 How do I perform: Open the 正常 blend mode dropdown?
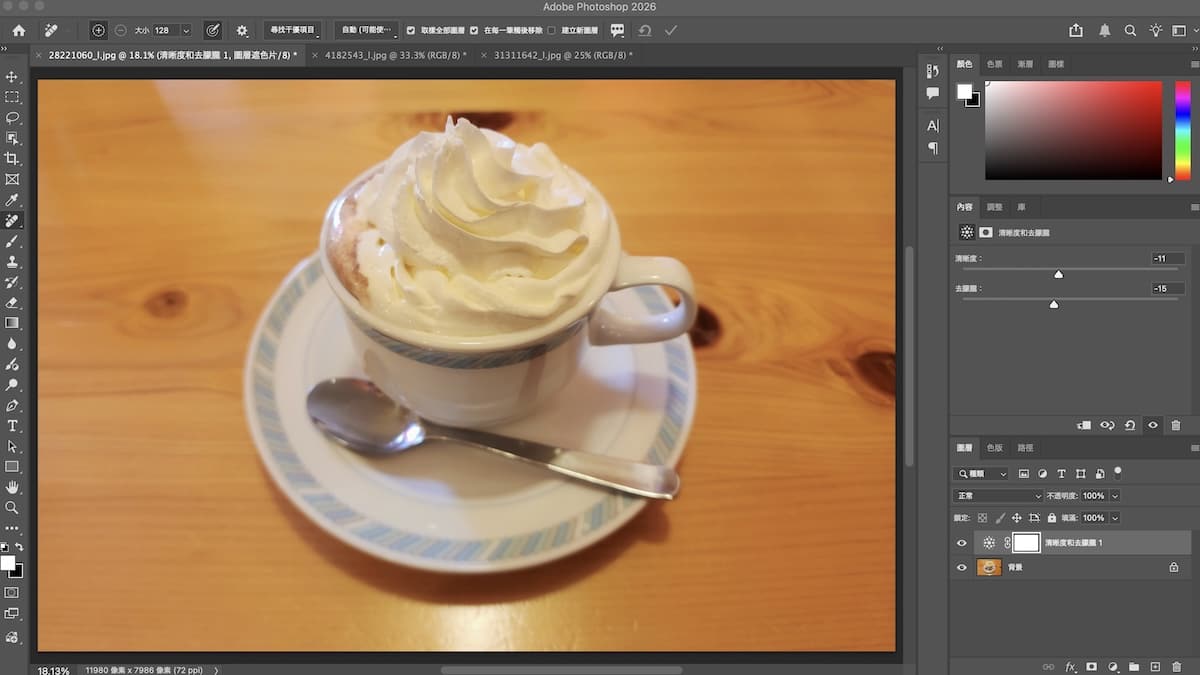[x=999, y=496]
